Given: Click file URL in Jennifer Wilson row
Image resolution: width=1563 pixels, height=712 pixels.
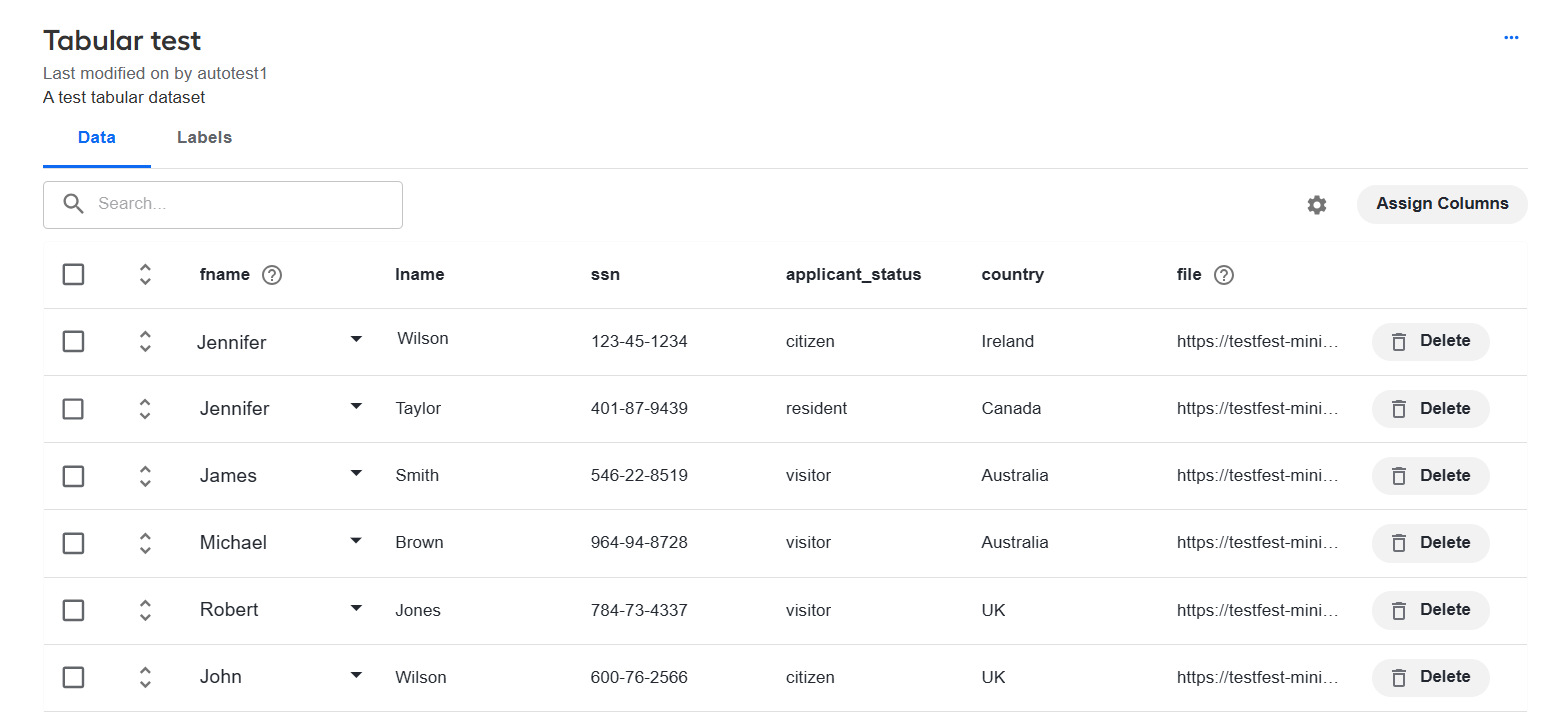Looking at the screenshot, I should pos(1257,341).
